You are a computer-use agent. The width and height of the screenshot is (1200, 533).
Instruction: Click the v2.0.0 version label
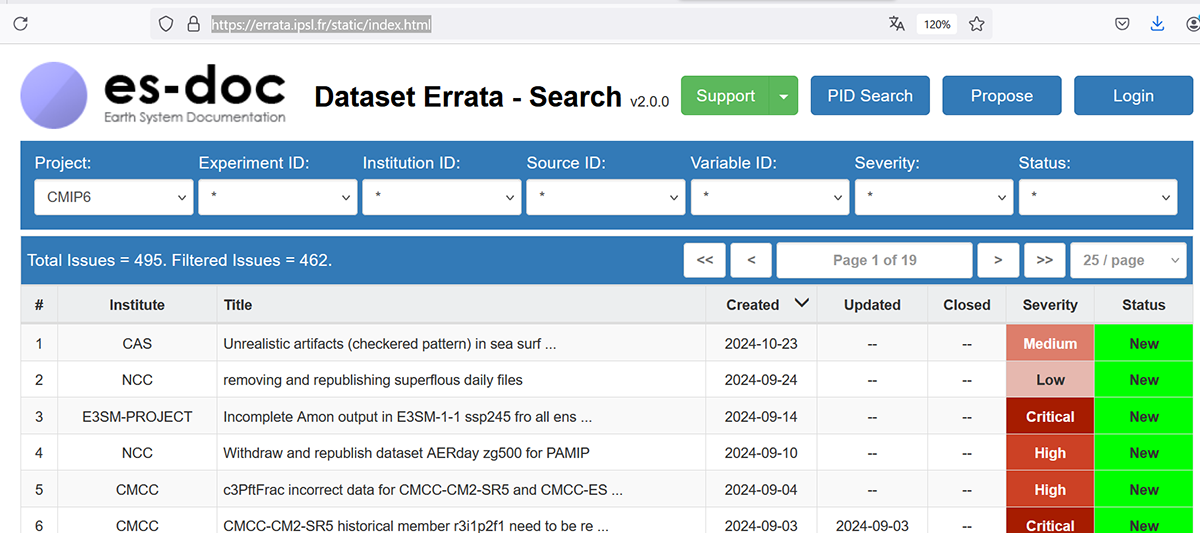tap(650, 101)
